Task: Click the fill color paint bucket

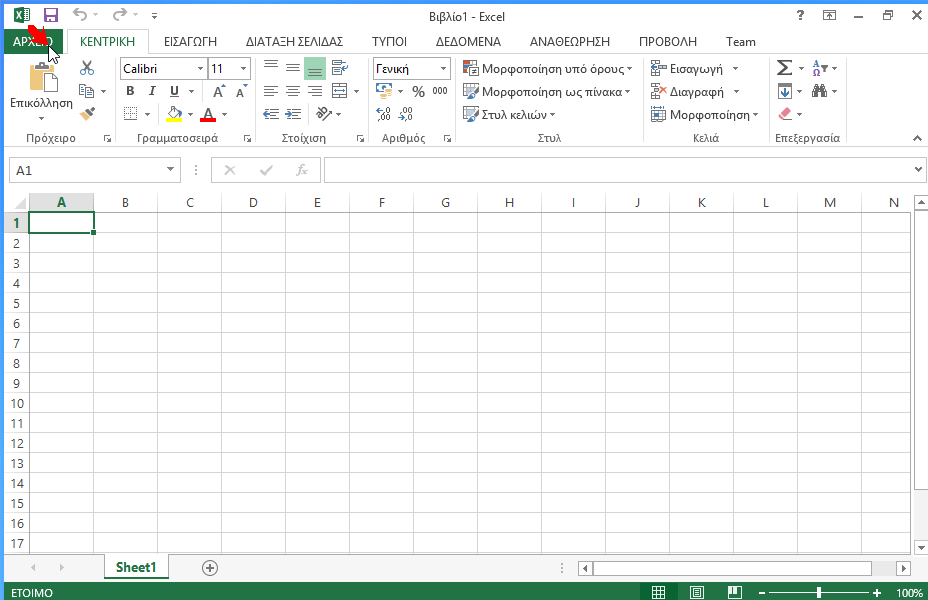Action: coord(174,114)
